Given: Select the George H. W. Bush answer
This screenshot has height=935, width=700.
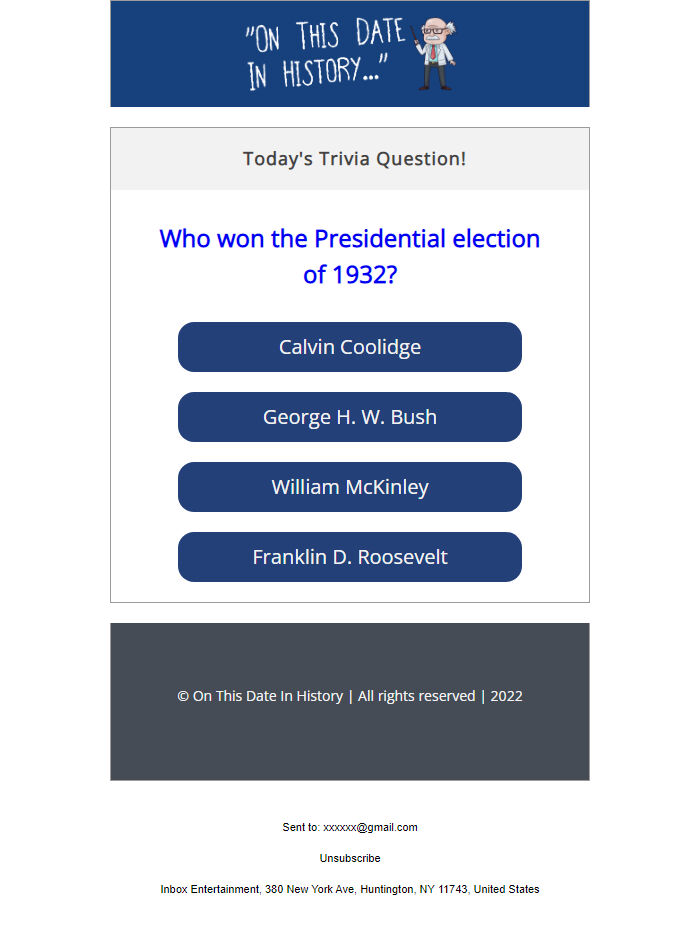Looking at the screenshot, I should [349, 417].
